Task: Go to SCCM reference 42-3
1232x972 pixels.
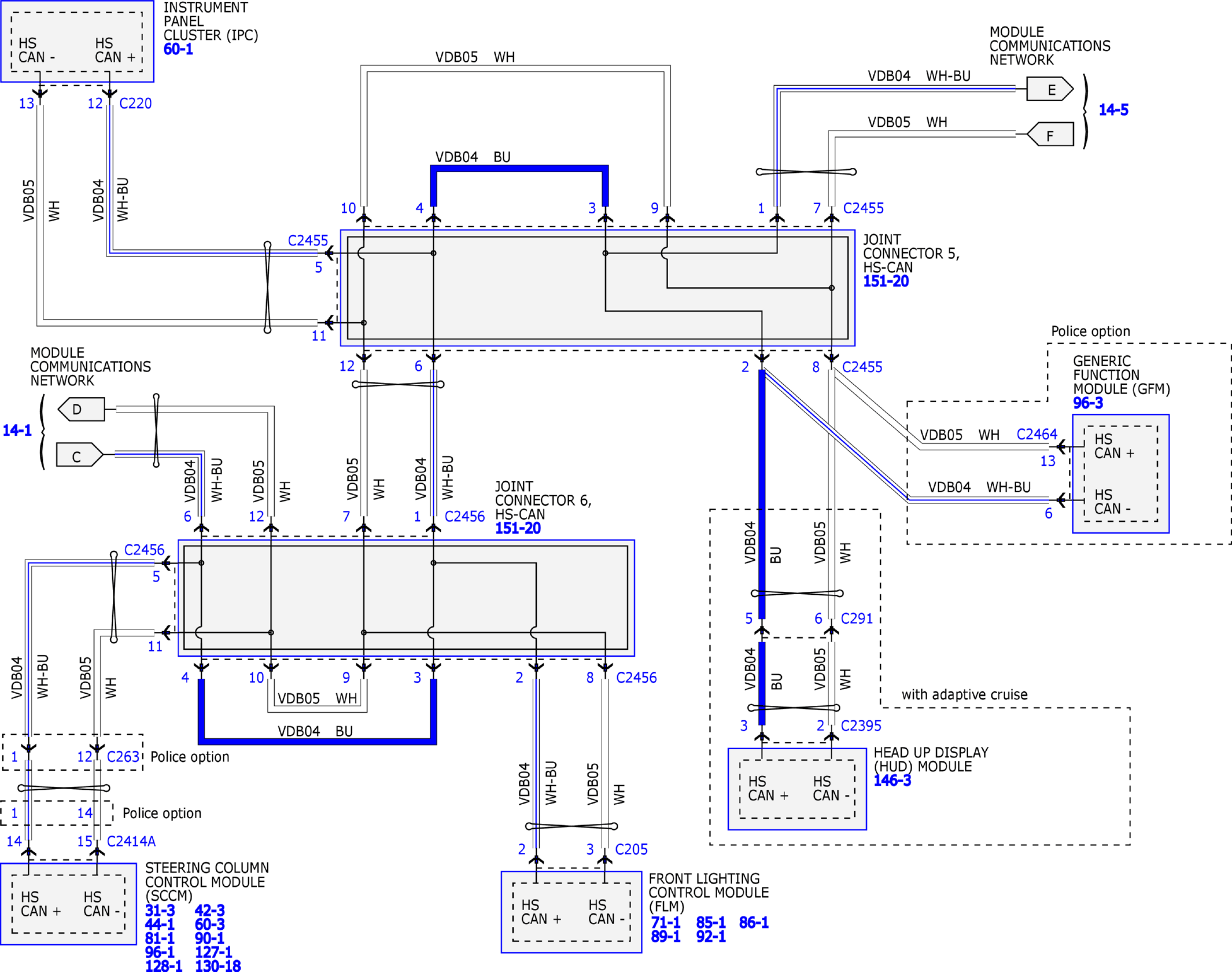Action: pos(209,911)
